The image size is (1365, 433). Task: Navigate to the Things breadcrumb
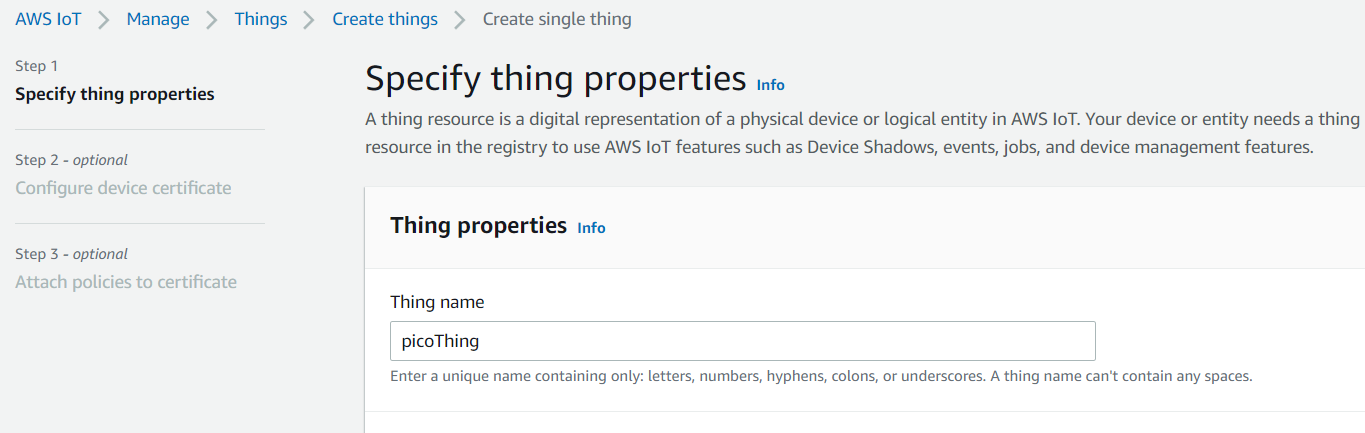click(x=261, y=19)
